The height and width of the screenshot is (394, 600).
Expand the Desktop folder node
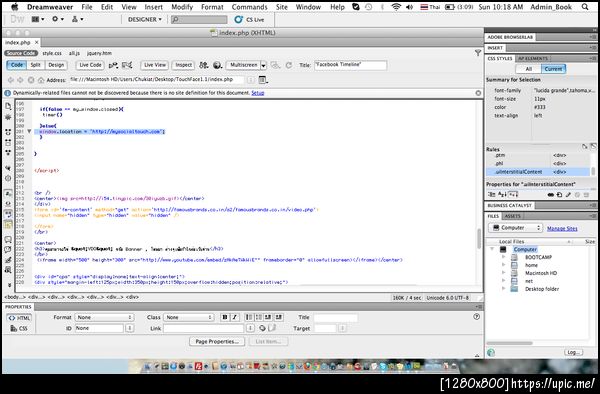point(504,288)
